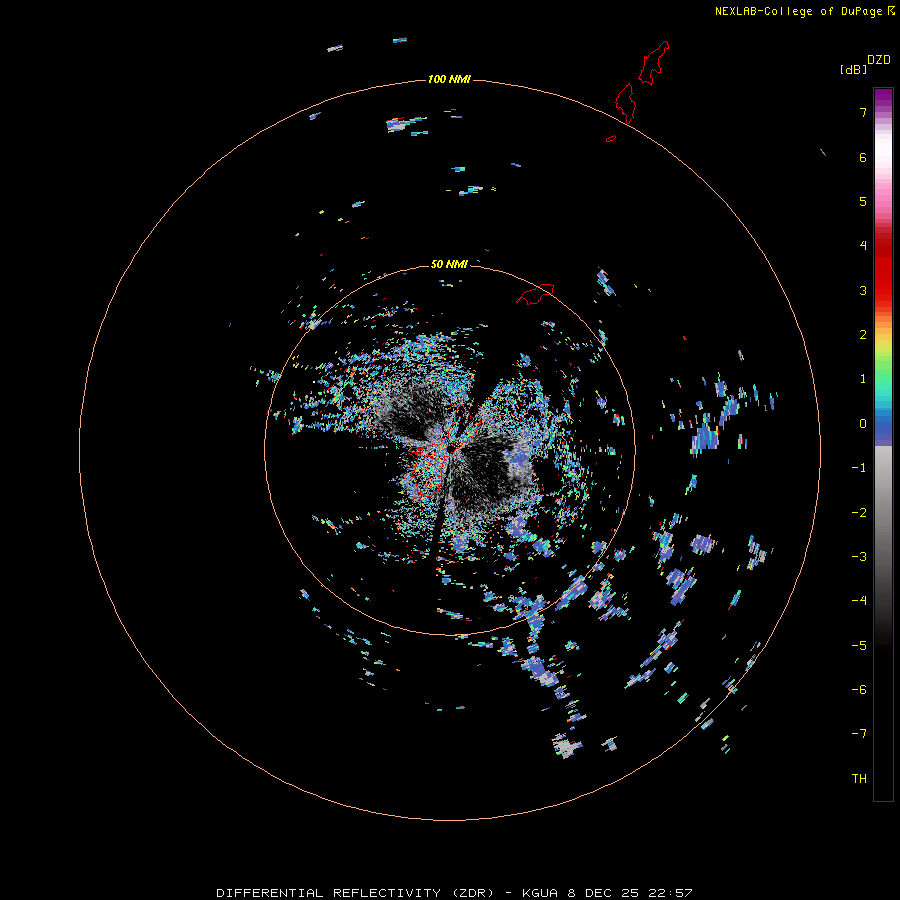The width and height of the screenshot is (900, 900).
Task: Click the -3 value on the color scale
Action: 859,557
